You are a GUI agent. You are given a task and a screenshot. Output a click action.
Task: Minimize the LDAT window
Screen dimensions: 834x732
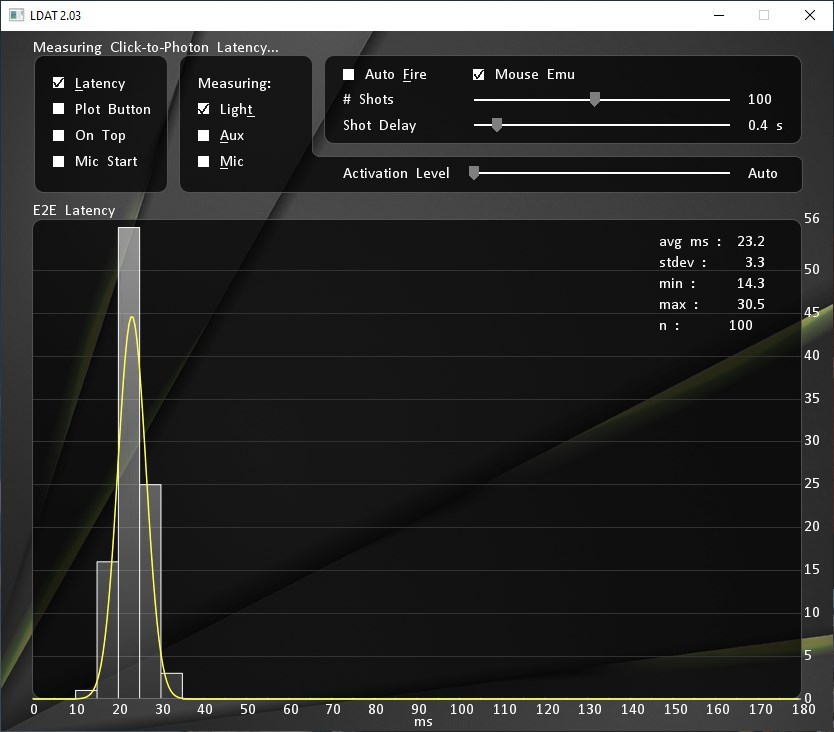pyautogui.click(x=718, y=15)
